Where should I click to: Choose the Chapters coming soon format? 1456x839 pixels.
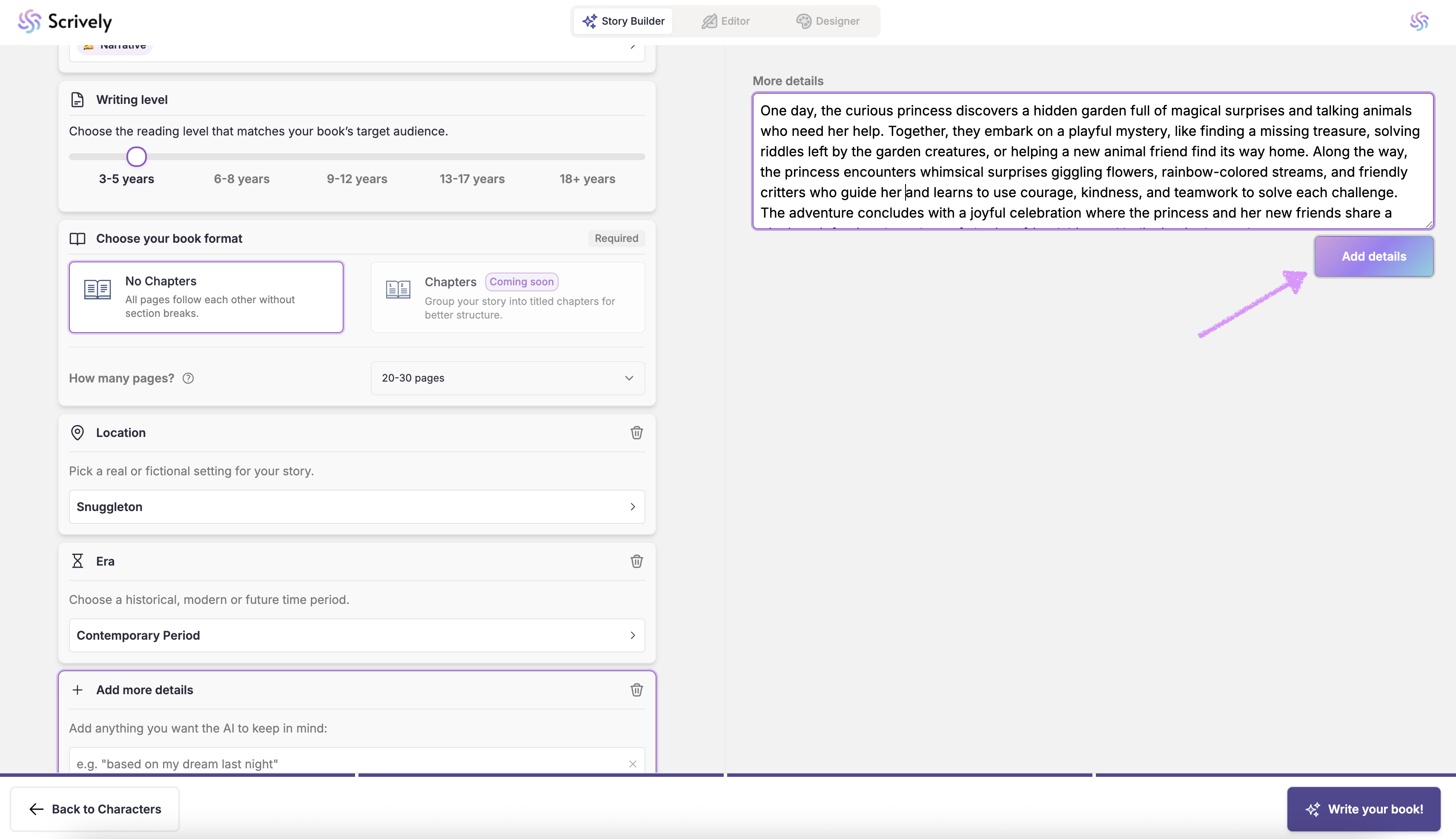click(x=507, y=297)
